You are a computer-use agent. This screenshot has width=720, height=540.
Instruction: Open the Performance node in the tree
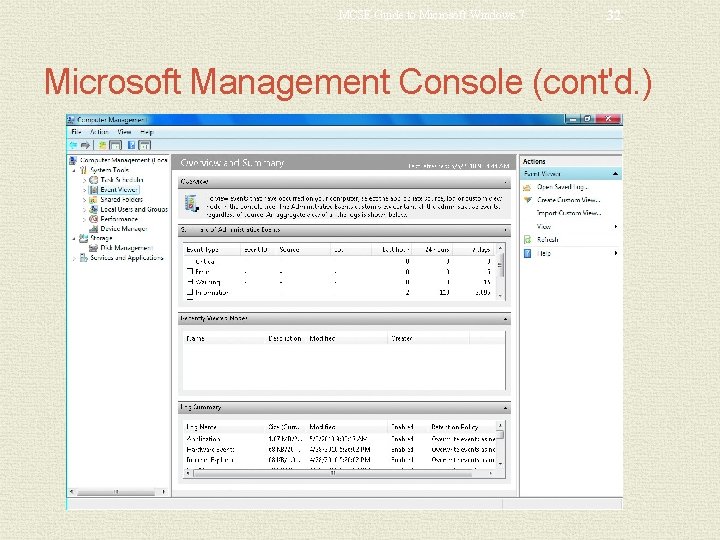click(119, 219)
